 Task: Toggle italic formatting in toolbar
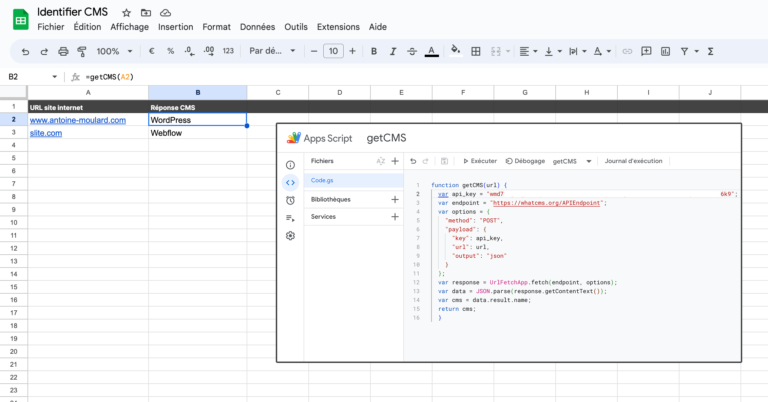393,51
